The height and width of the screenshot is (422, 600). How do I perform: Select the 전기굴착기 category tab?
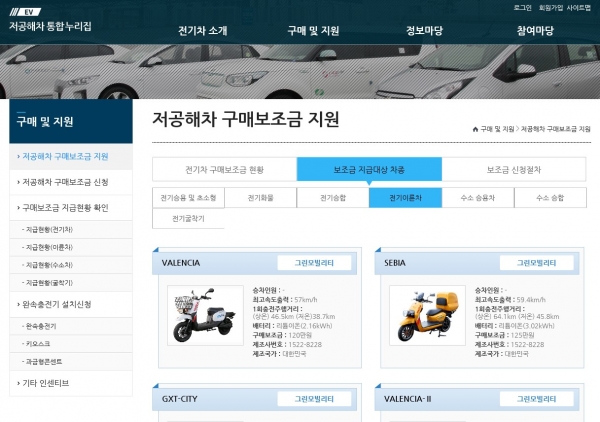coord(188,217)
